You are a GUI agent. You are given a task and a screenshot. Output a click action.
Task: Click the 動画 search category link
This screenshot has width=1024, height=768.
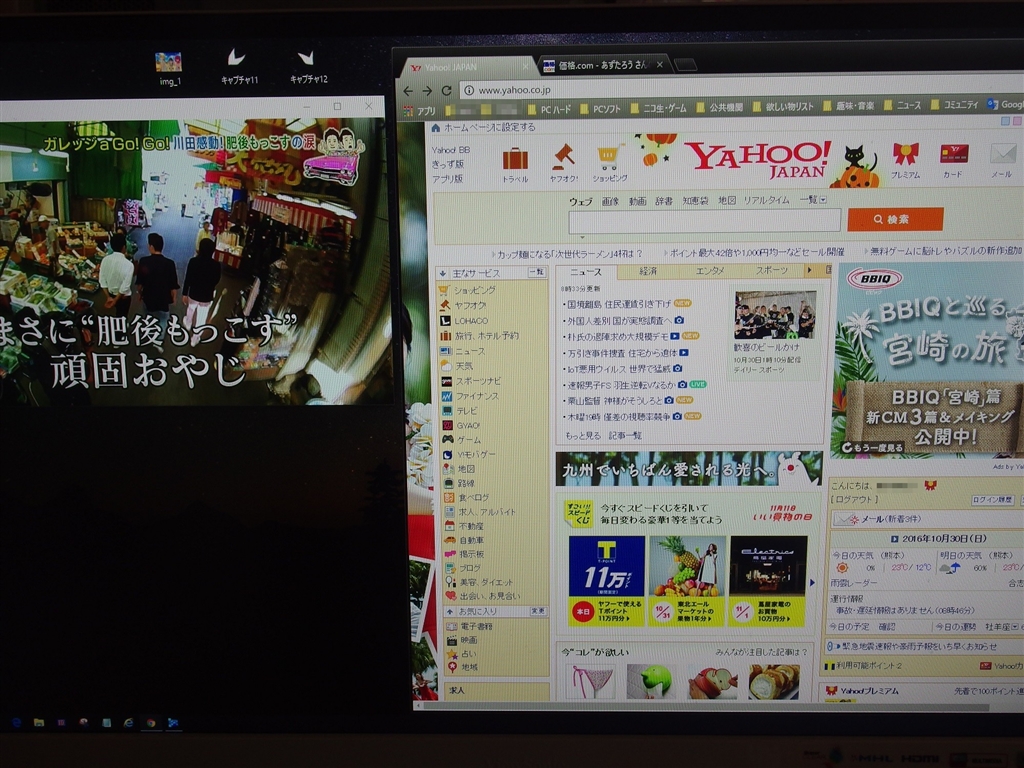click(x=637, y=201)
